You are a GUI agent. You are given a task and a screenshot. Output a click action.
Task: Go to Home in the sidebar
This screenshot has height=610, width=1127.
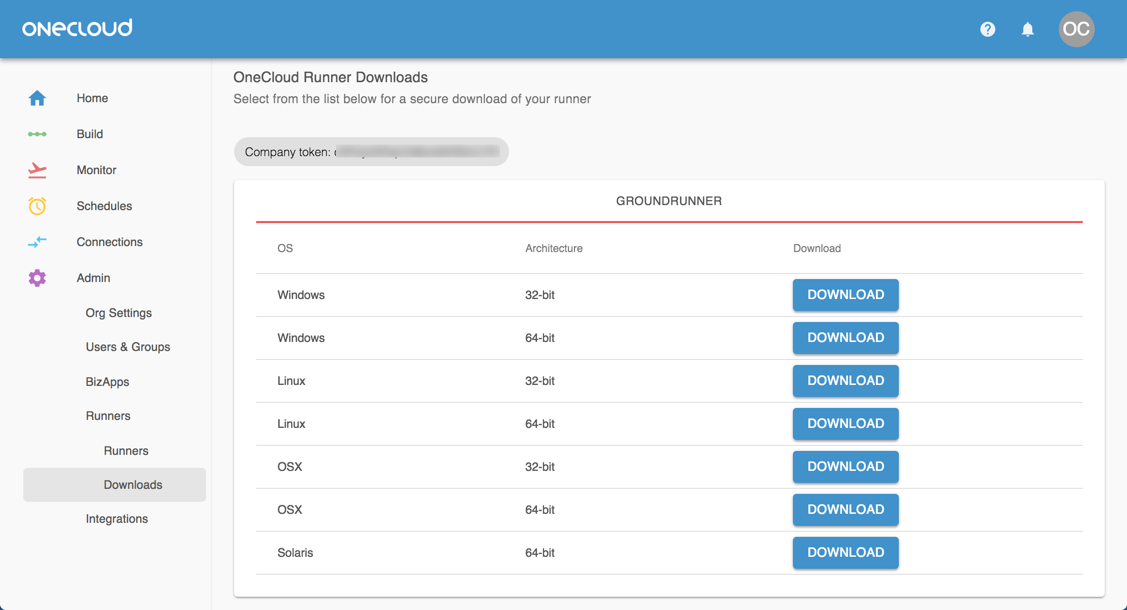(92, 98)
